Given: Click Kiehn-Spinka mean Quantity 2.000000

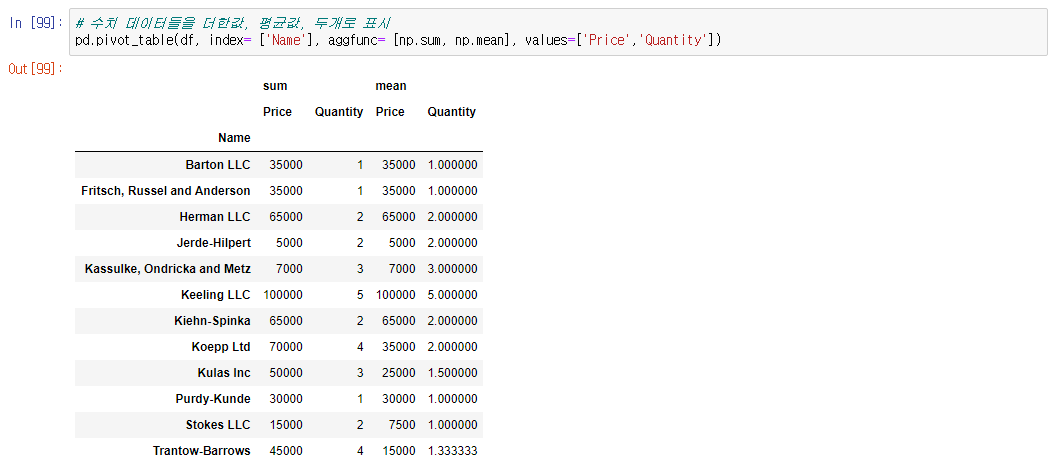Looking at the screenshot, I should click(452, 321).
